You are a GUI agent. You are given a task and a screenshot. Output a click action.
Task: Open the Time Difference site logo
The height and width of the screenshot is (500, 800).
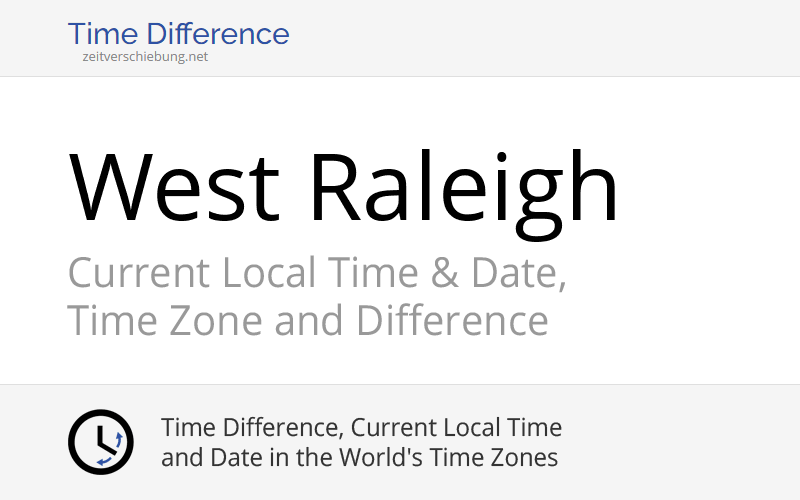[x=179, y=41]
